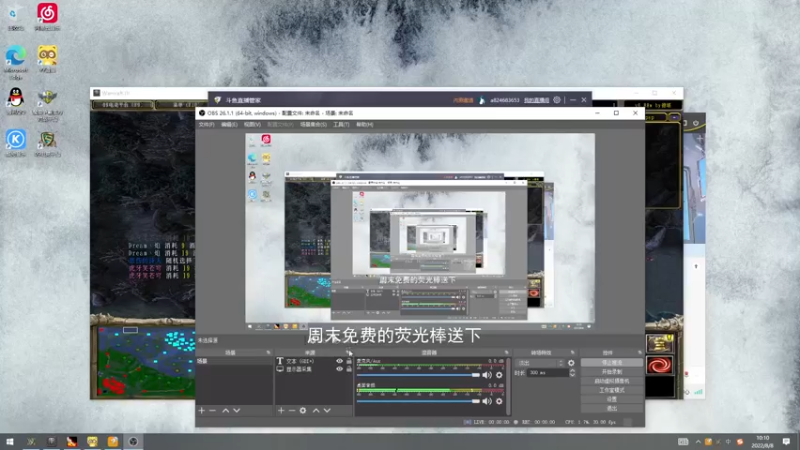The image size is (800, 450).
Task: Move the scene up in the Scenes panel
Action: [226, 410]
